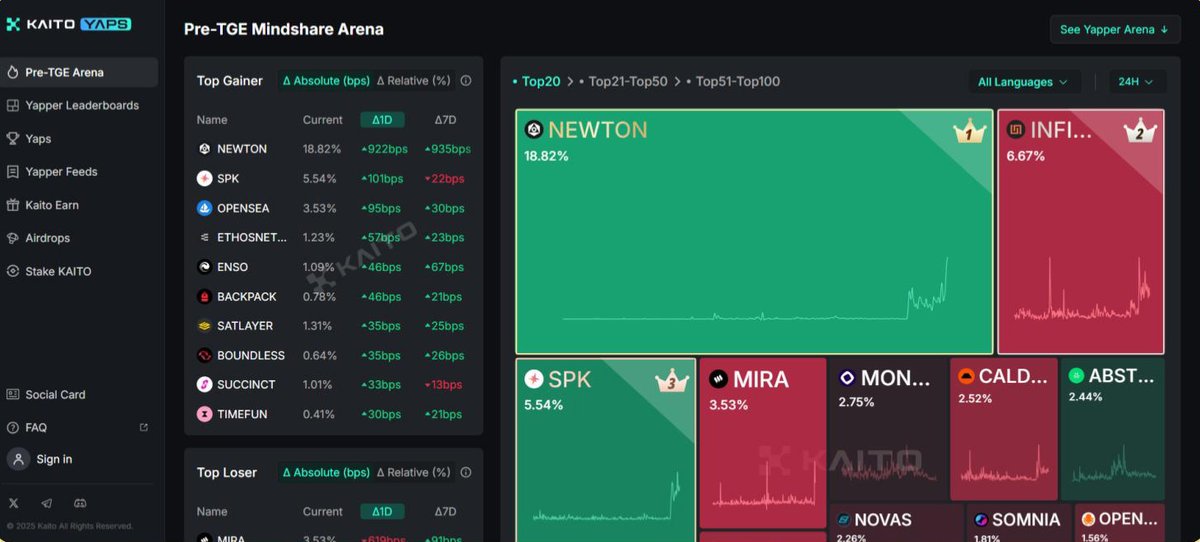Open the SPK treemap tile
The height and width of the screenshot is (542, 1200).
[x=606, y=450]
